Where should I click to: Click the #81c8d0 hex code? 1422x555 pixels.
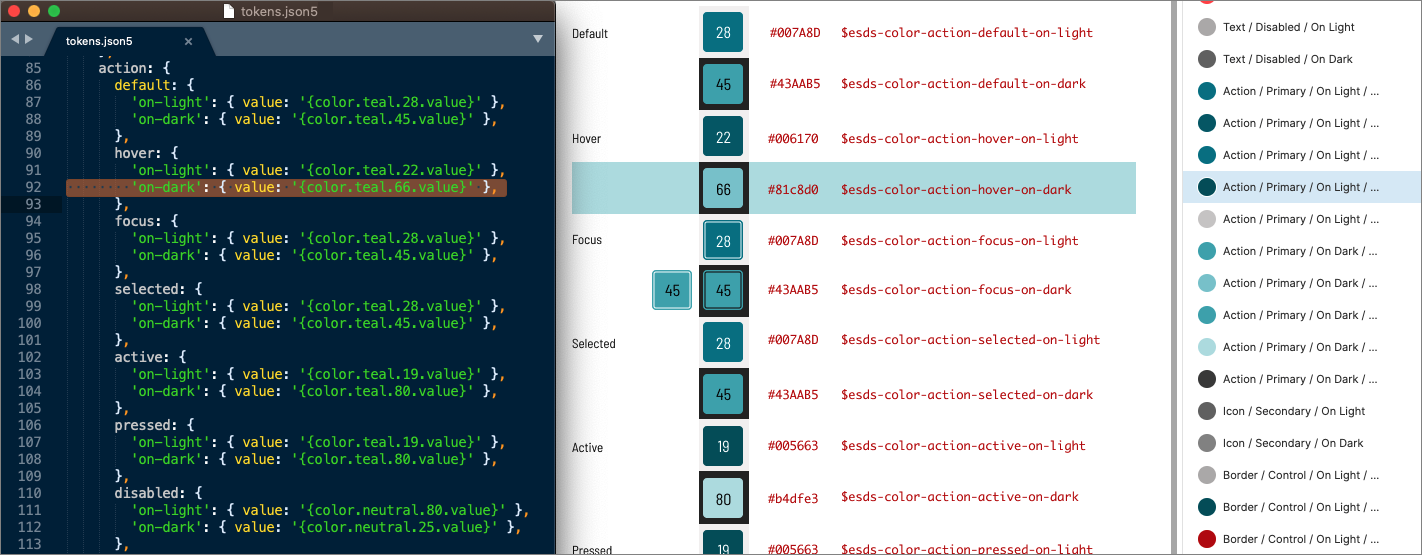tap(794, 189)
